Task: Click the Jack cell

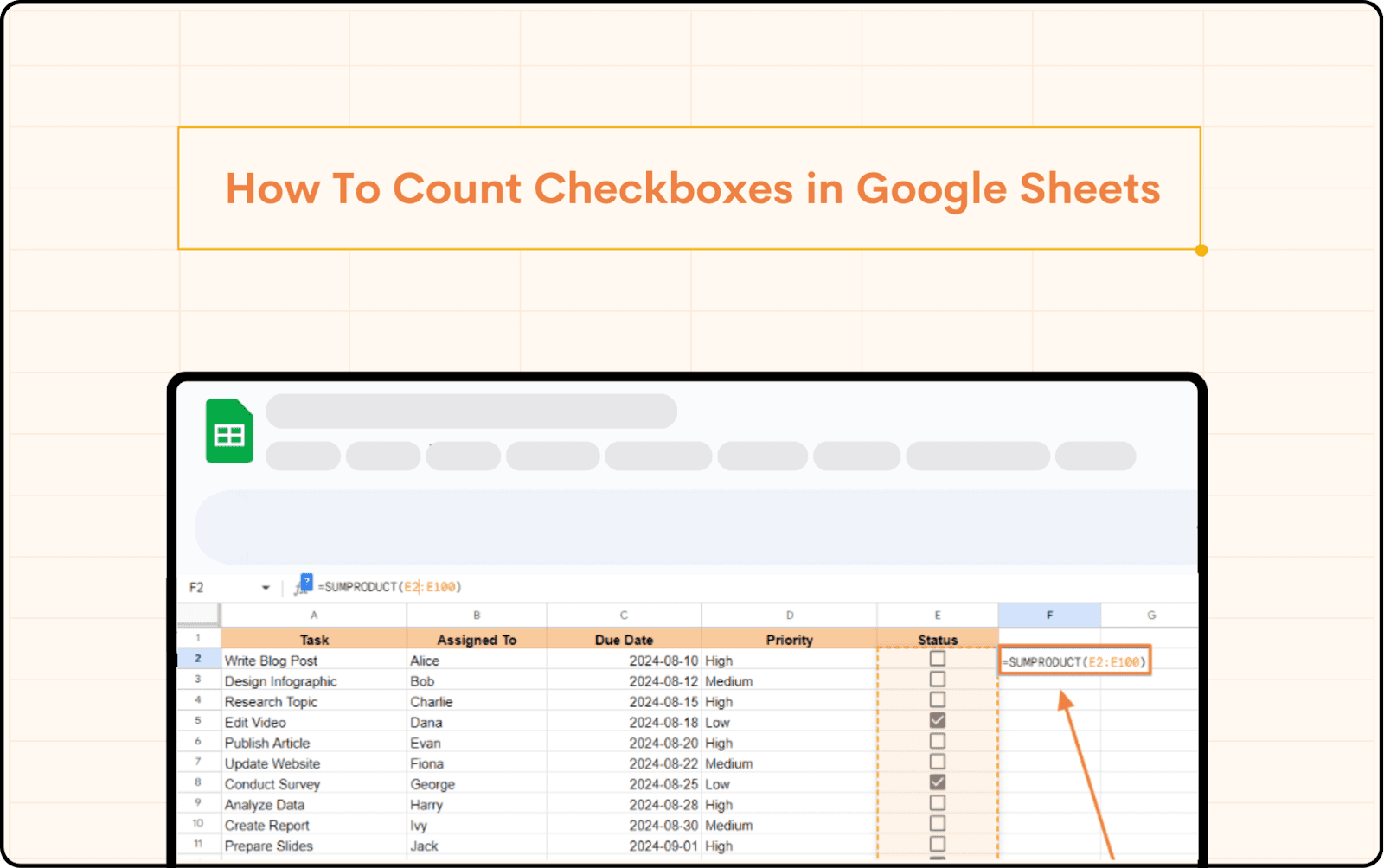Action: click(477, 846)
